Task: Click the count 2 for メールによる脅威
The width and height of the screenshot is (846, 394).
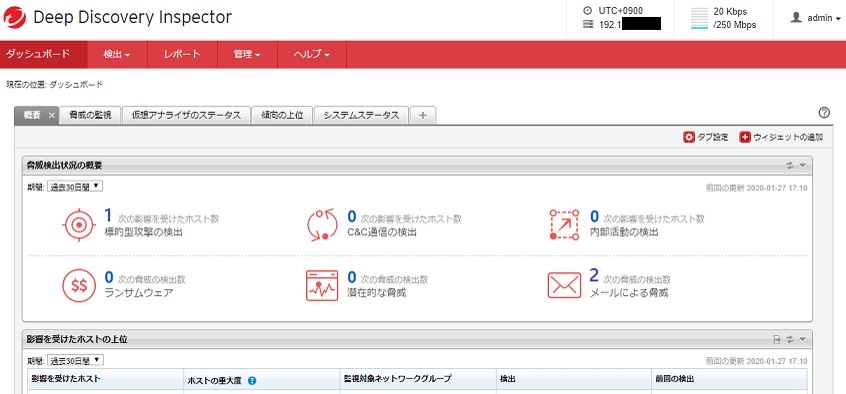Action: tap(594, 276)
